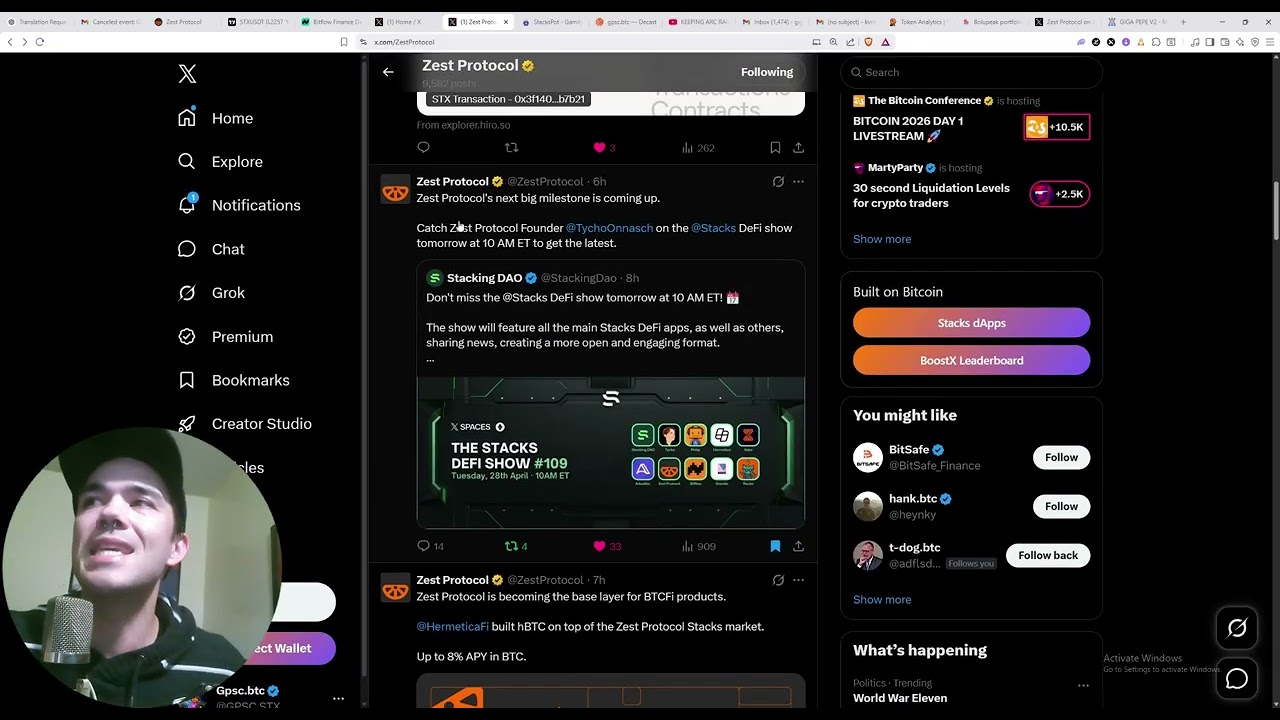The height and width of the screenshot is (720, 1280).
Task: Switch to the Token Analytics browser tab
Action: point(922,21)
